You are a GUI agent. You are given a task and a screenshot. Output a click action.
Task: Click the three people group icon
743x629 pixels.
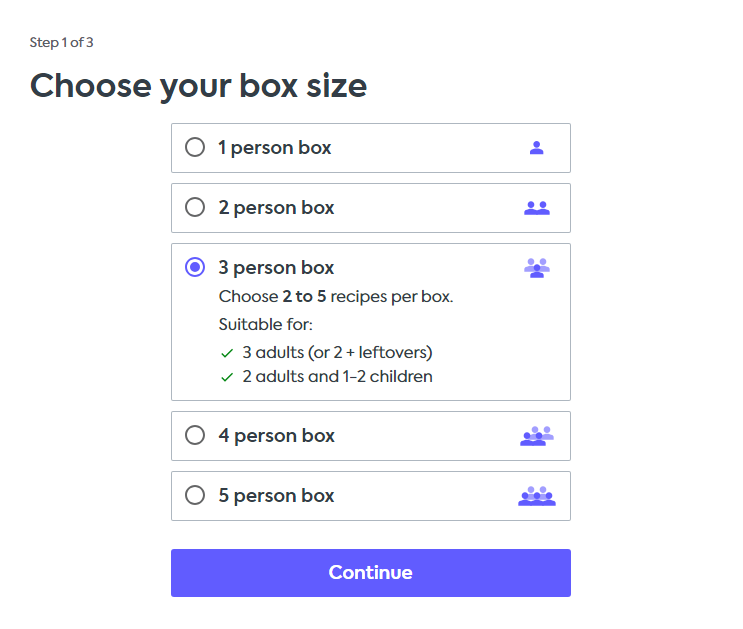click(537, 268)
